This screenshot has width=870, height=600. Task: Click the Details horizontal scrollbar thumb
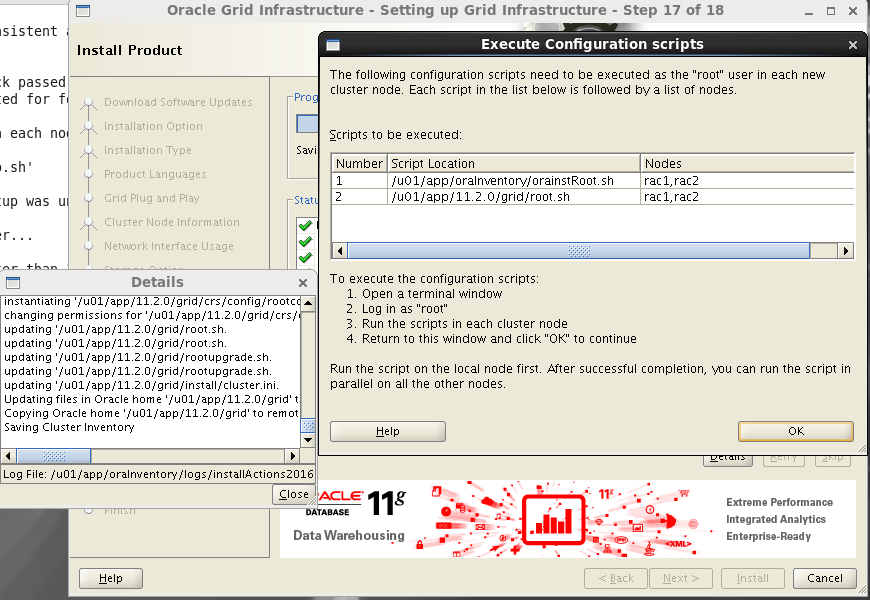coord(54,456)
